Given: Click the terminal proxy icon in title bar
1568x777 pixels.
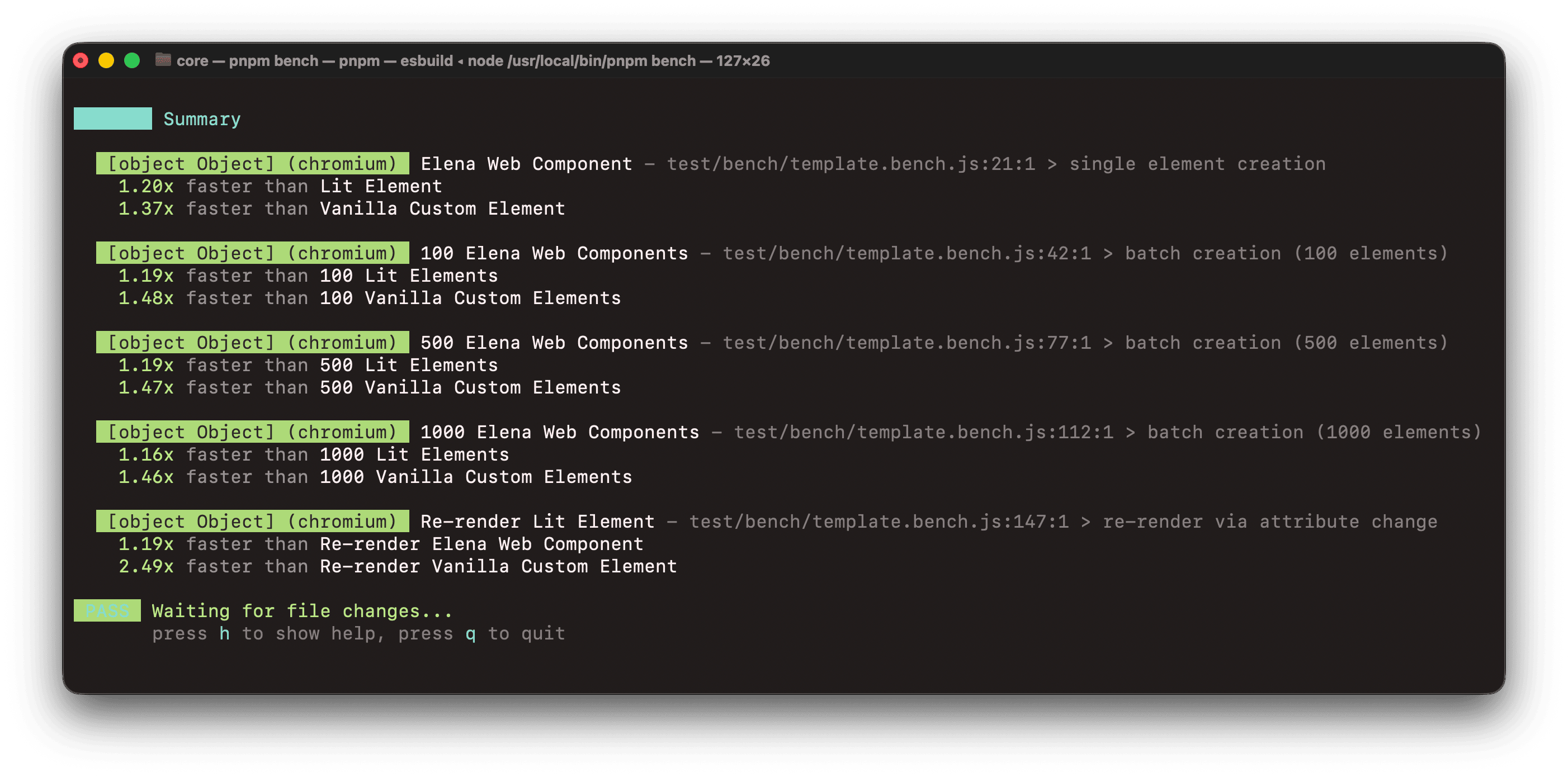Looking at the screenshot, I should (x=163, y=61).
